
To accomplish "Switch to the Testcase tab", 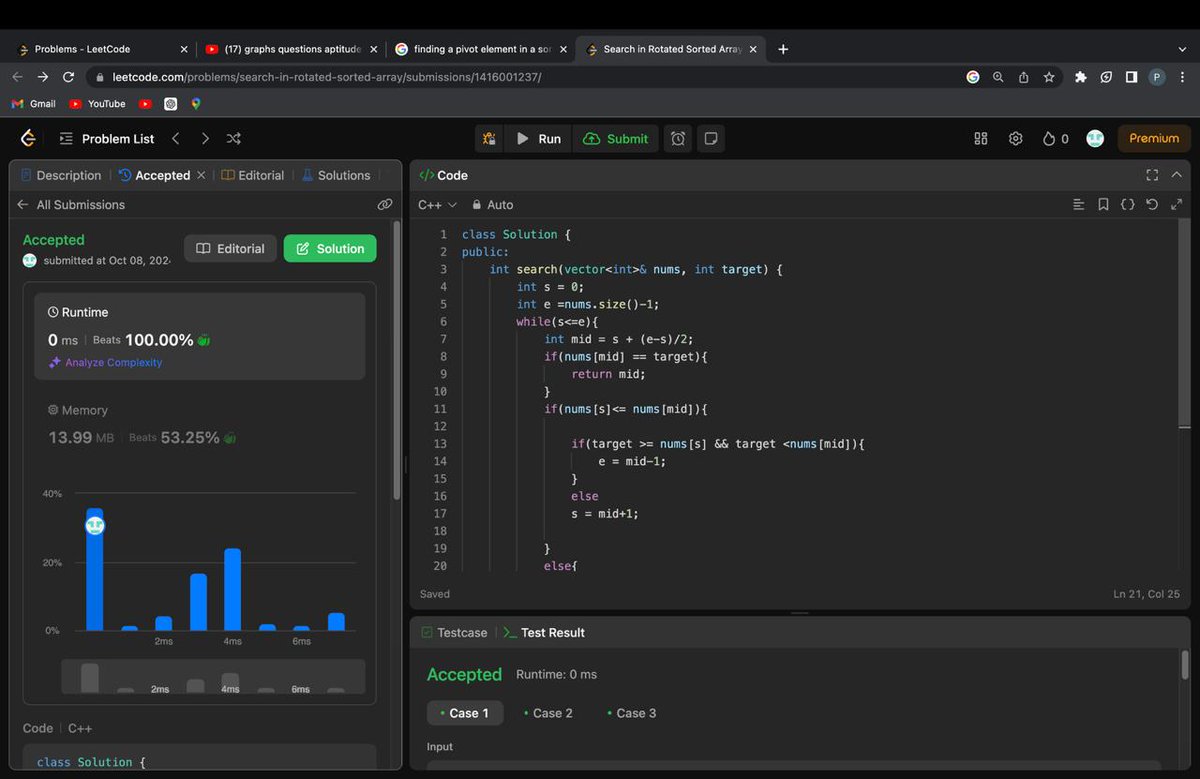I will tap(454, 632).
